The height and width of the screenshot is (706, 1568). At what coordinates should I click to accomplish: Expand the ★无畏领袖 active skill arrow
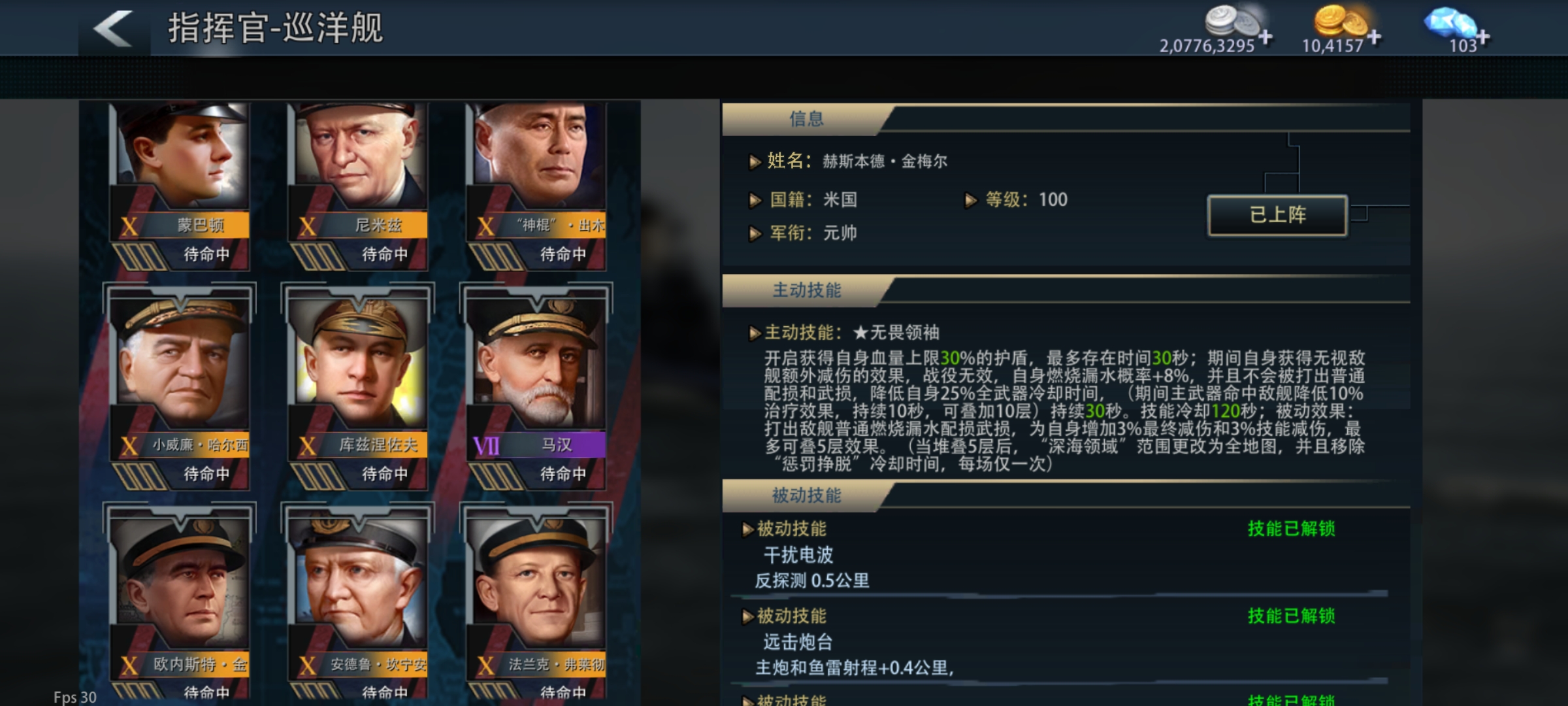coord(755,333)
